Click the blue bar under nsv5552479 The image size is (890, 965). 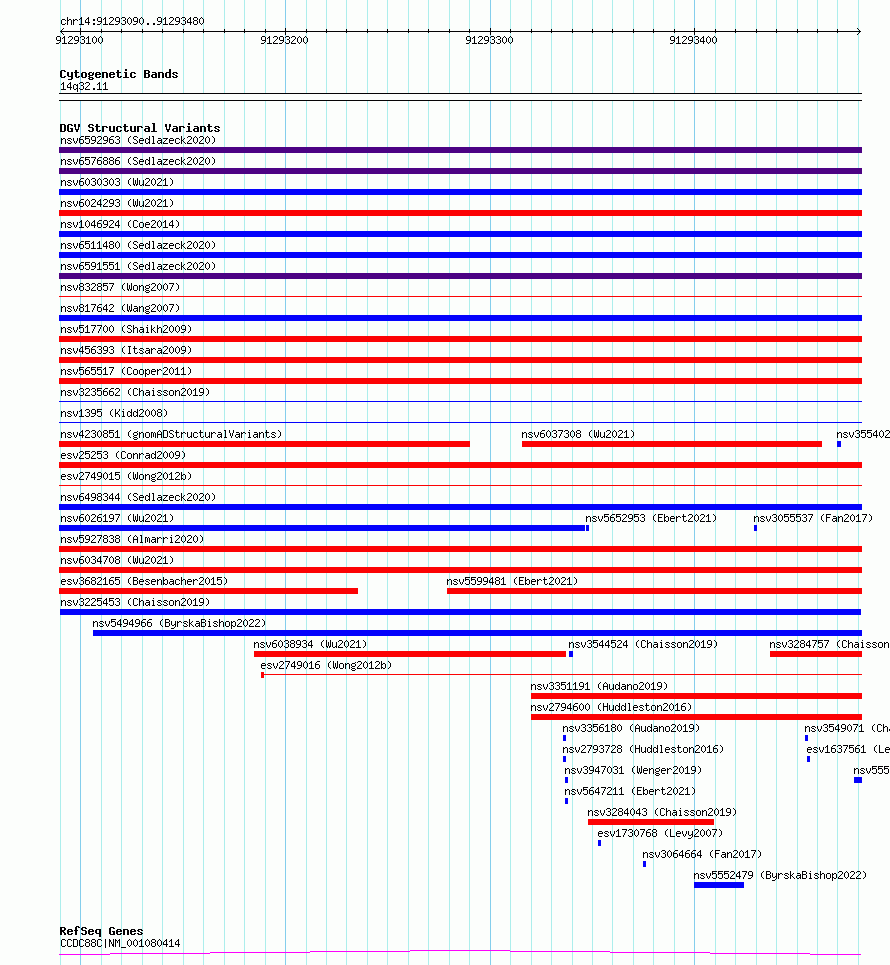[x=719, y=885]
